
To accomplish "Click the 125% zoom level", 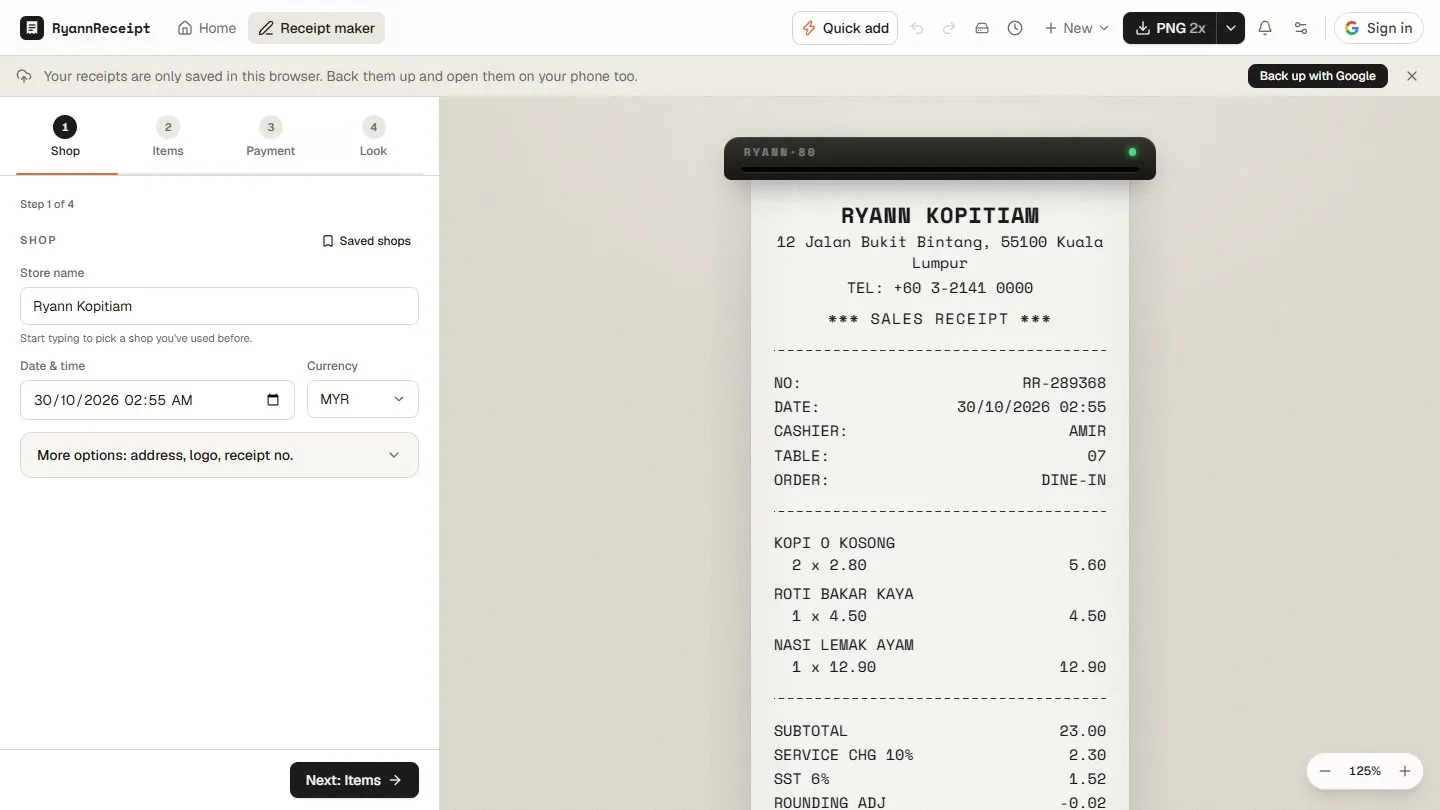I will pos(1365,771).
